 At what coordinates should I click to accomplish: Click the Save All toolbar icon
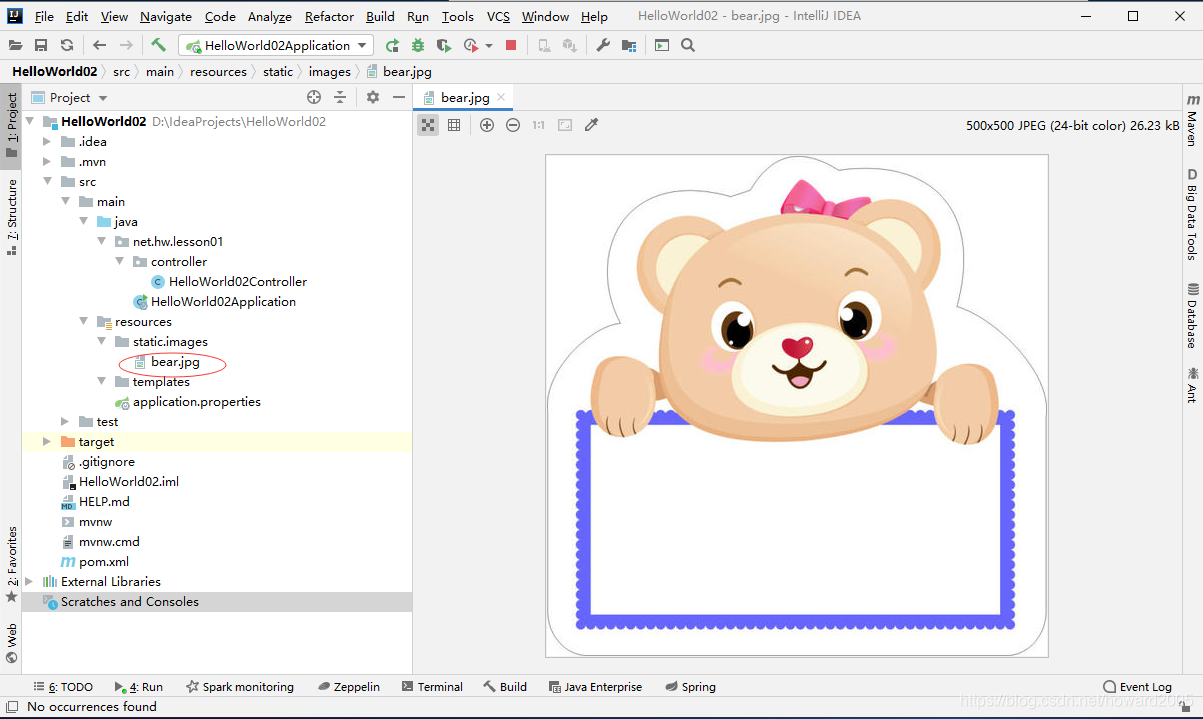point(41,45)
